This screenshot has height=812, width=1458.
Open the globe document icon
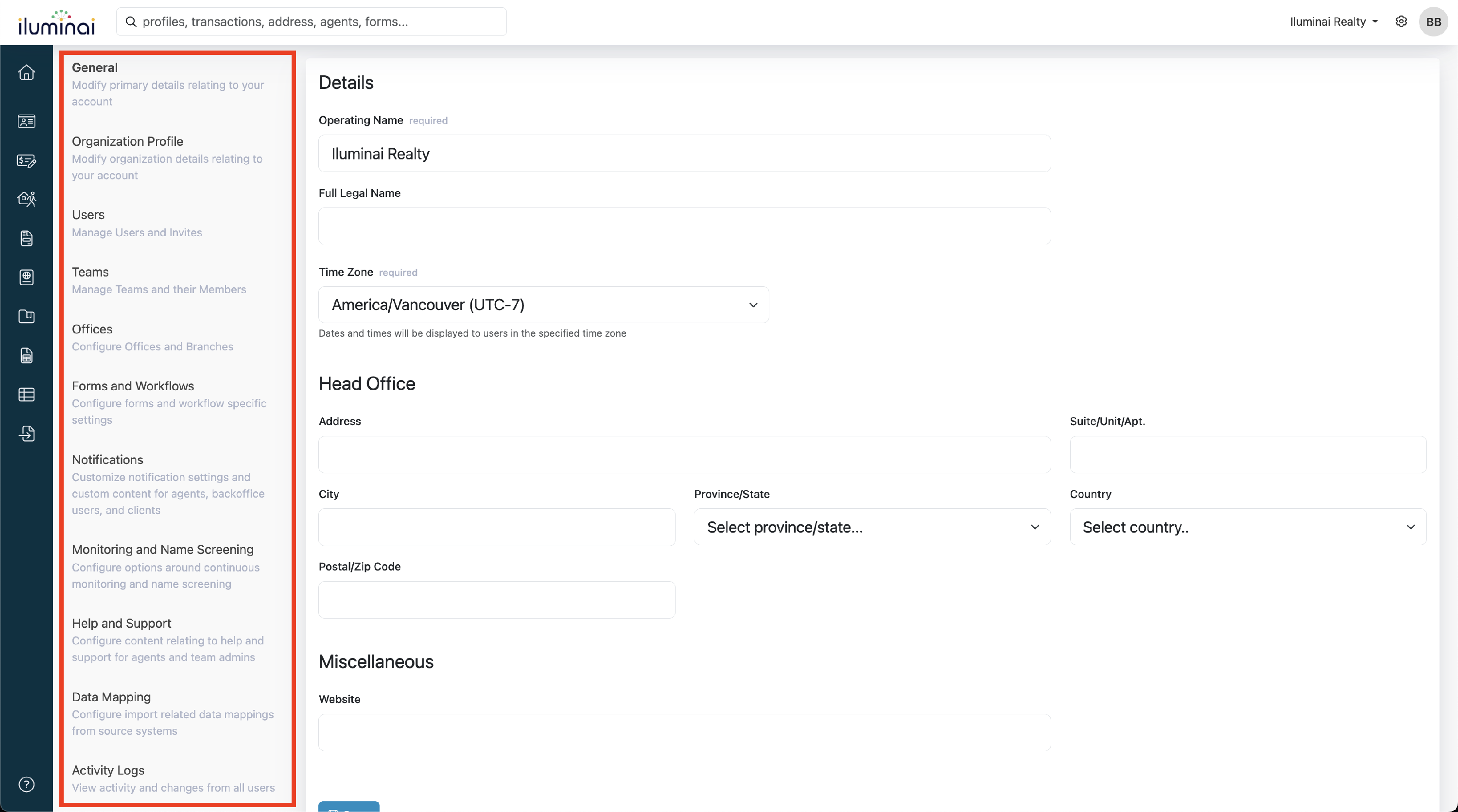[27, 277]
